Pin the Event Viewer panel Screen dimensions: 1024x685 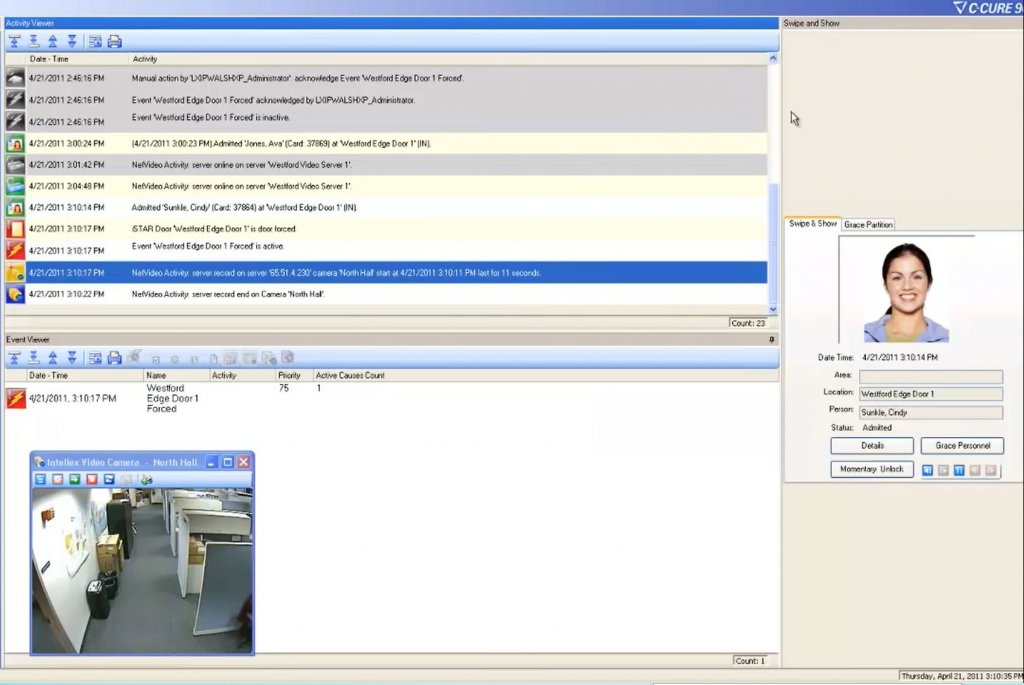(x=771, y=340)
